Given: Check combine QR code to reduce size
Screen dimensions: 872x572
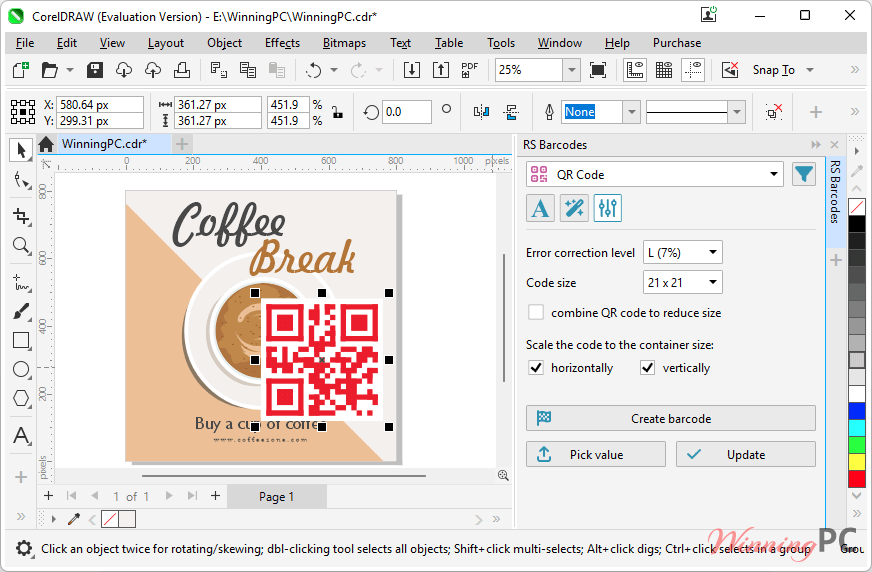Looking at the screenshot, I should (536, 312).
